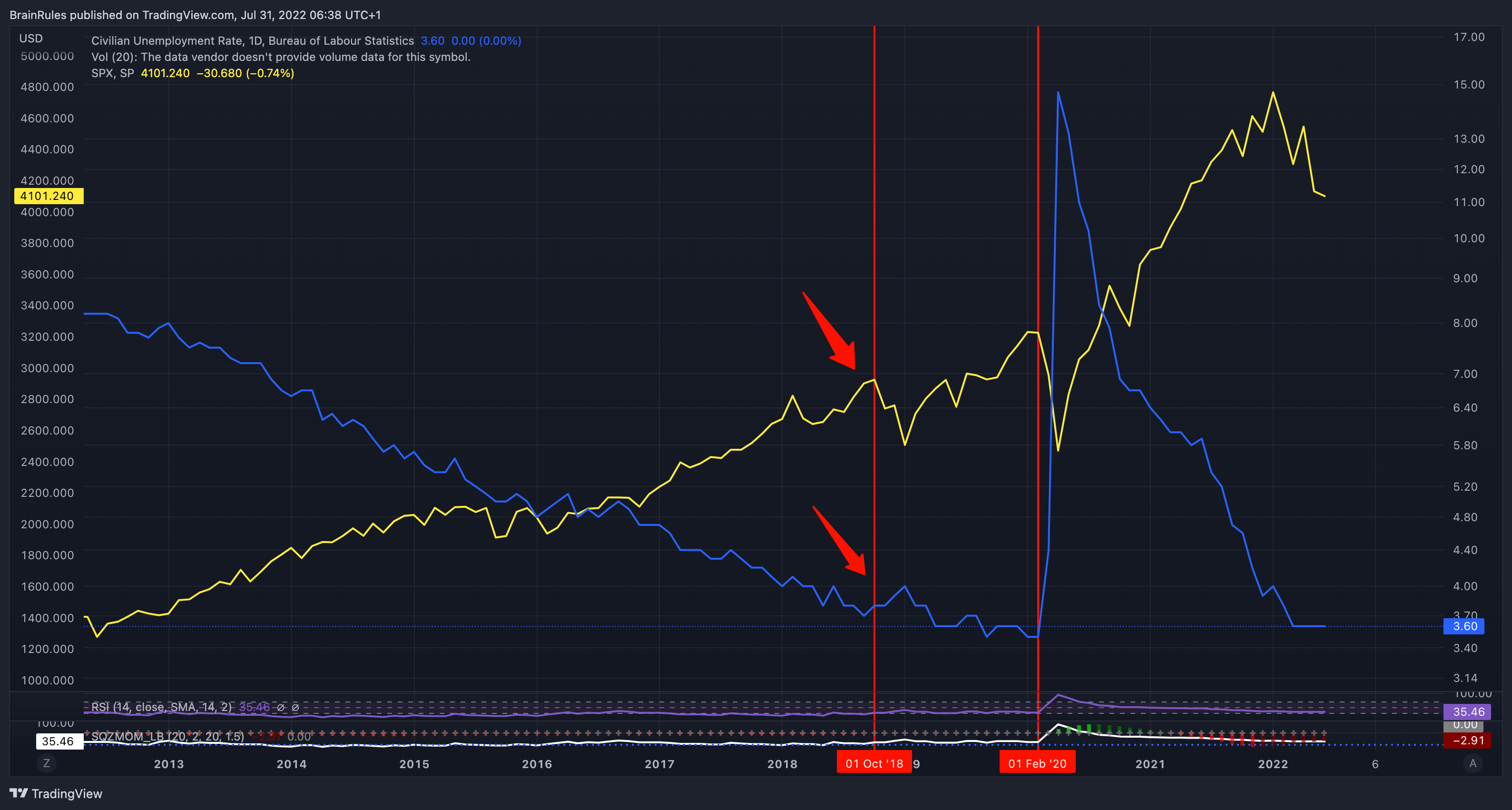Viewport: 1512px width, 810px height.
Task: Click the 2018 year label on time axis
Action: click(782, 764)
